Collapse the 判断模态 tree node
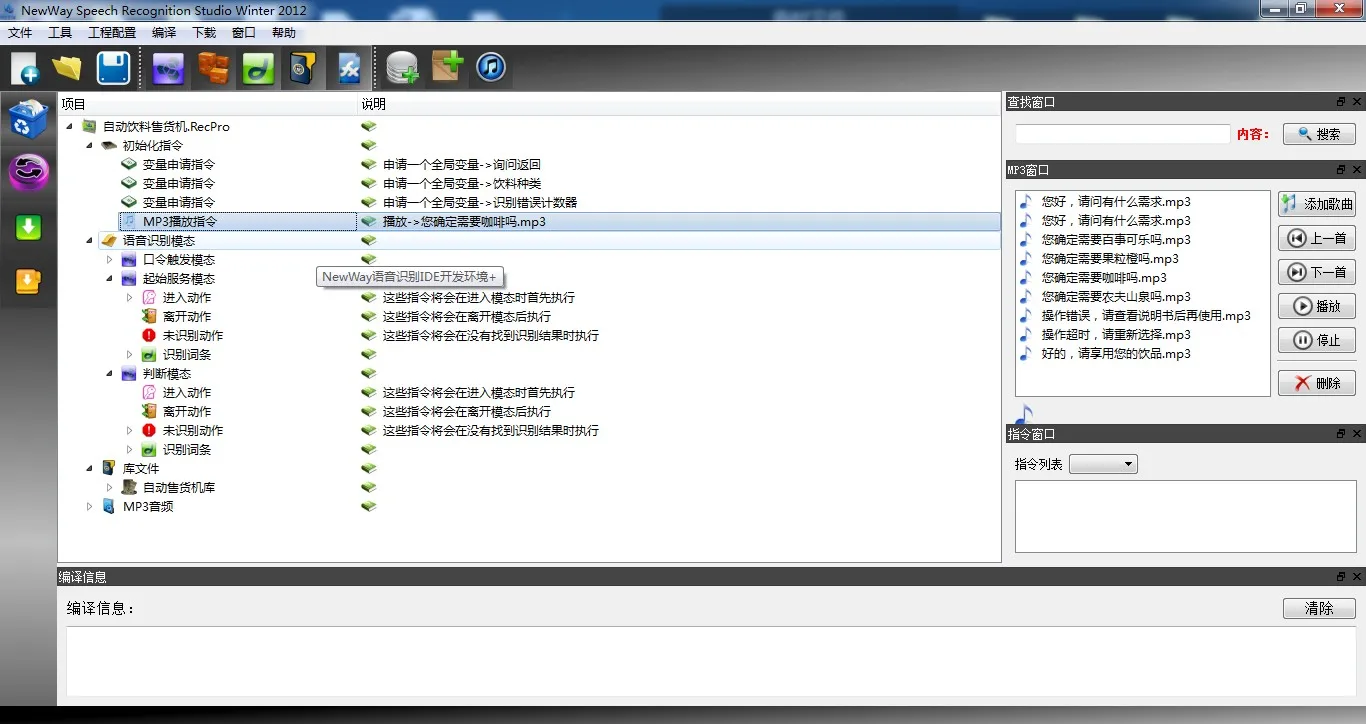Viewport: 1366px width, 724px height. coord(109,373)
